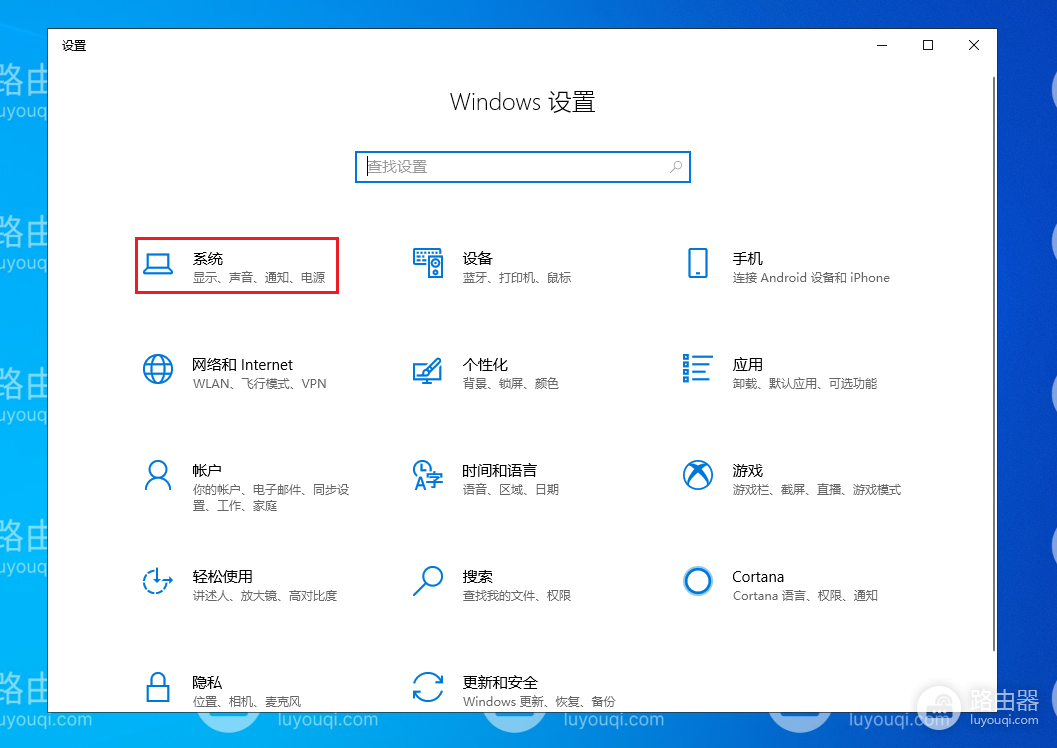1057x748 pixels.
Task: Open 隐私 settings title
Action: [x=207, y=683]
